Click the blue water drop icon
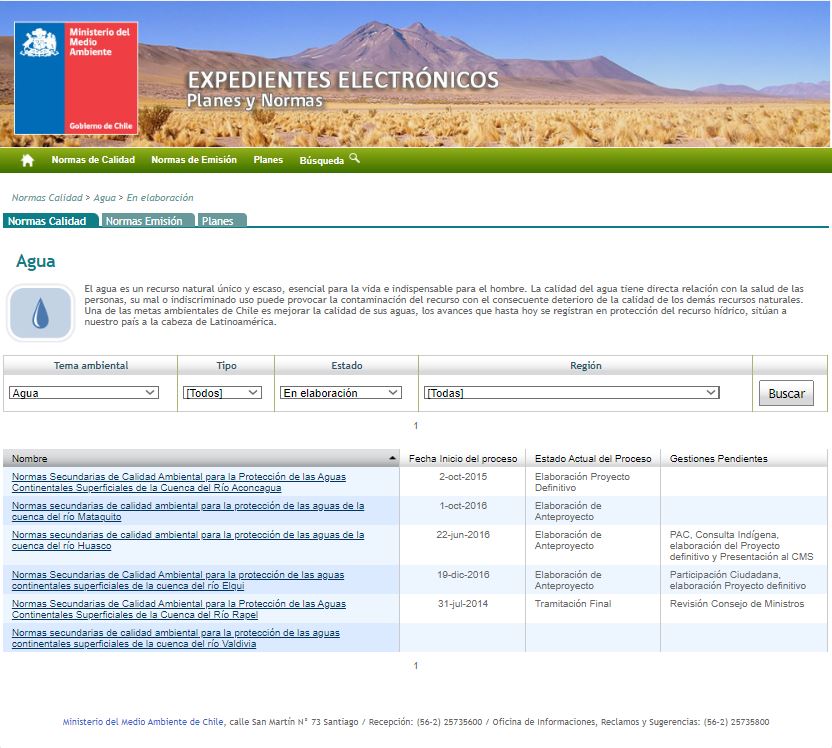The image size is (832, 748). point(40,313)
